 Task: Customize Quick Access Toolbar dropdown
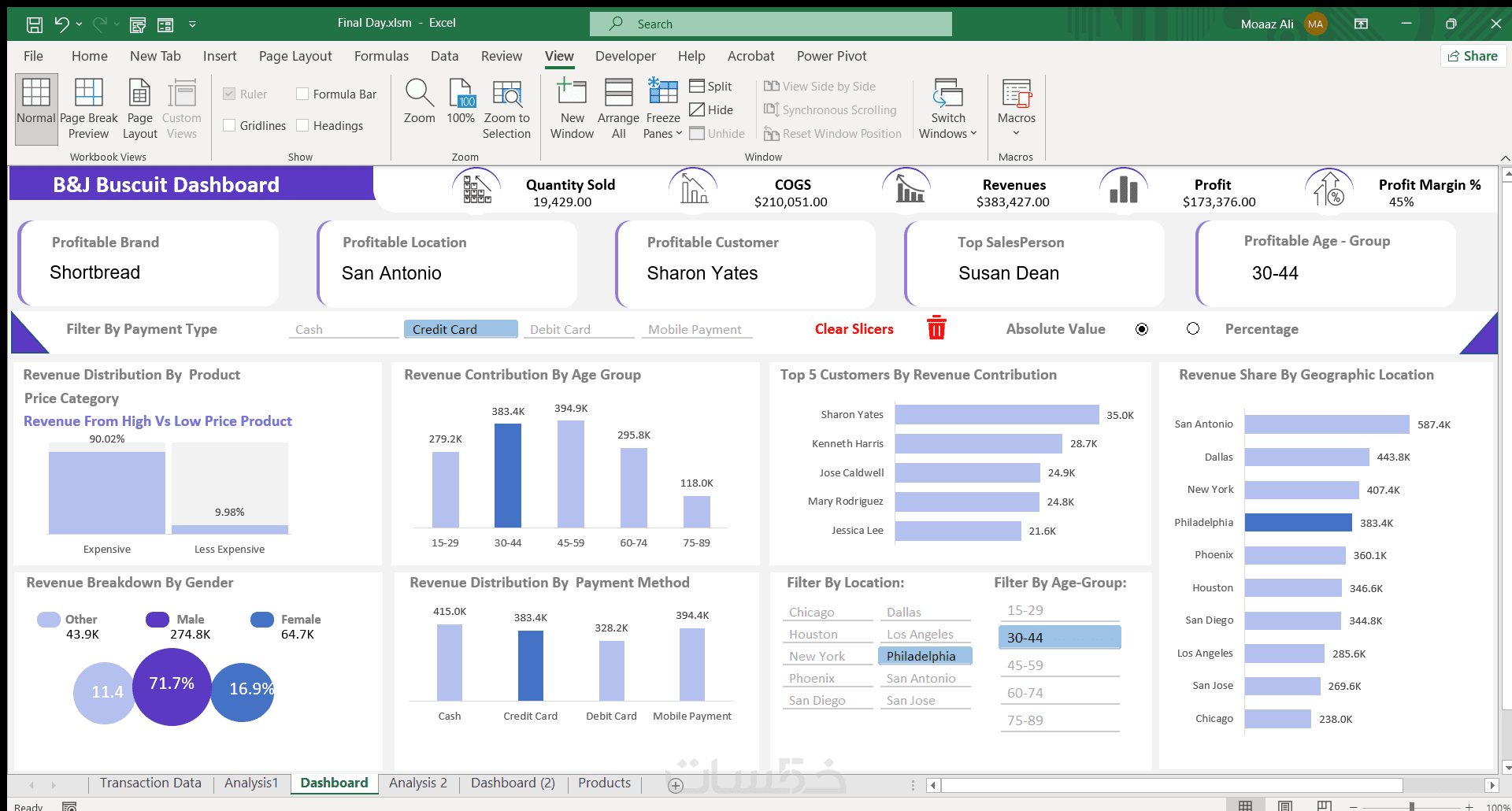192,25
